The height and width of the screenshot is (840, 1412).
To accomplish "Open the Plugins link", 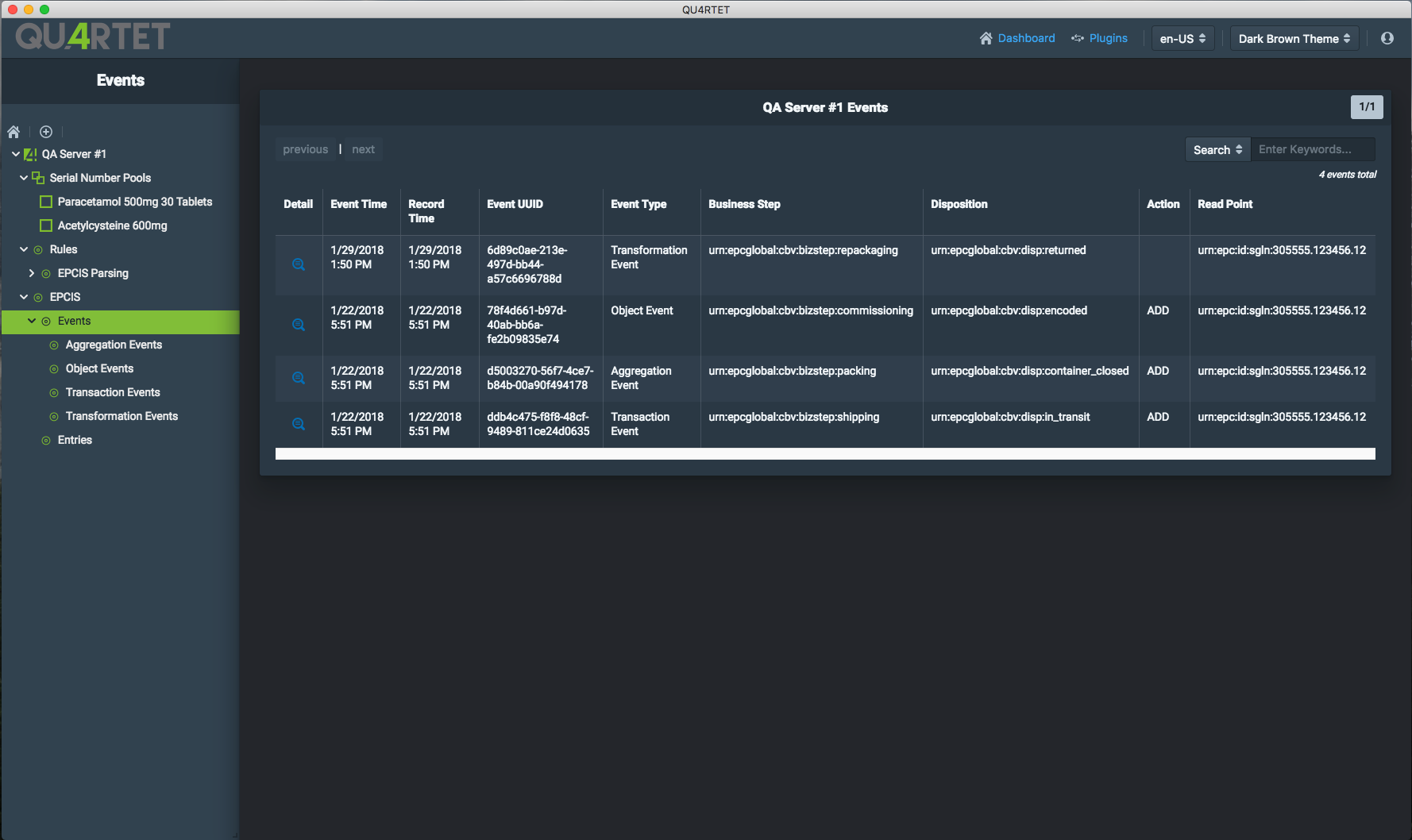I will point(1108,38).
